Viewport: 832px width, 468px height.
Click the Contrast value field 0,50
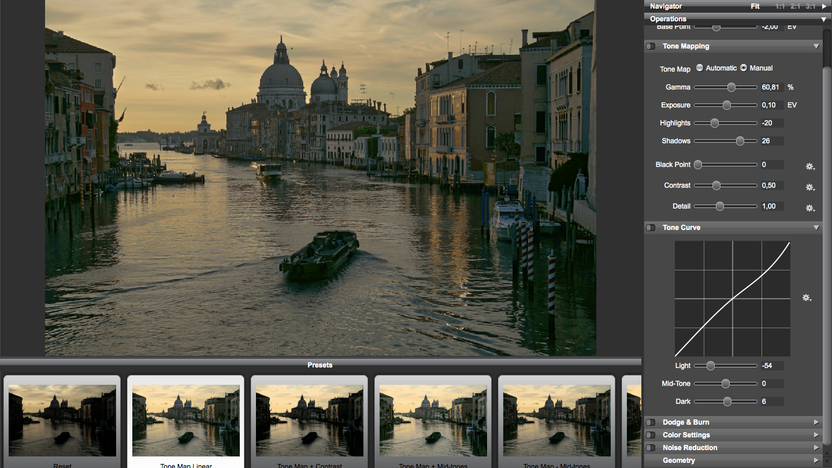(x=772, y=186)
